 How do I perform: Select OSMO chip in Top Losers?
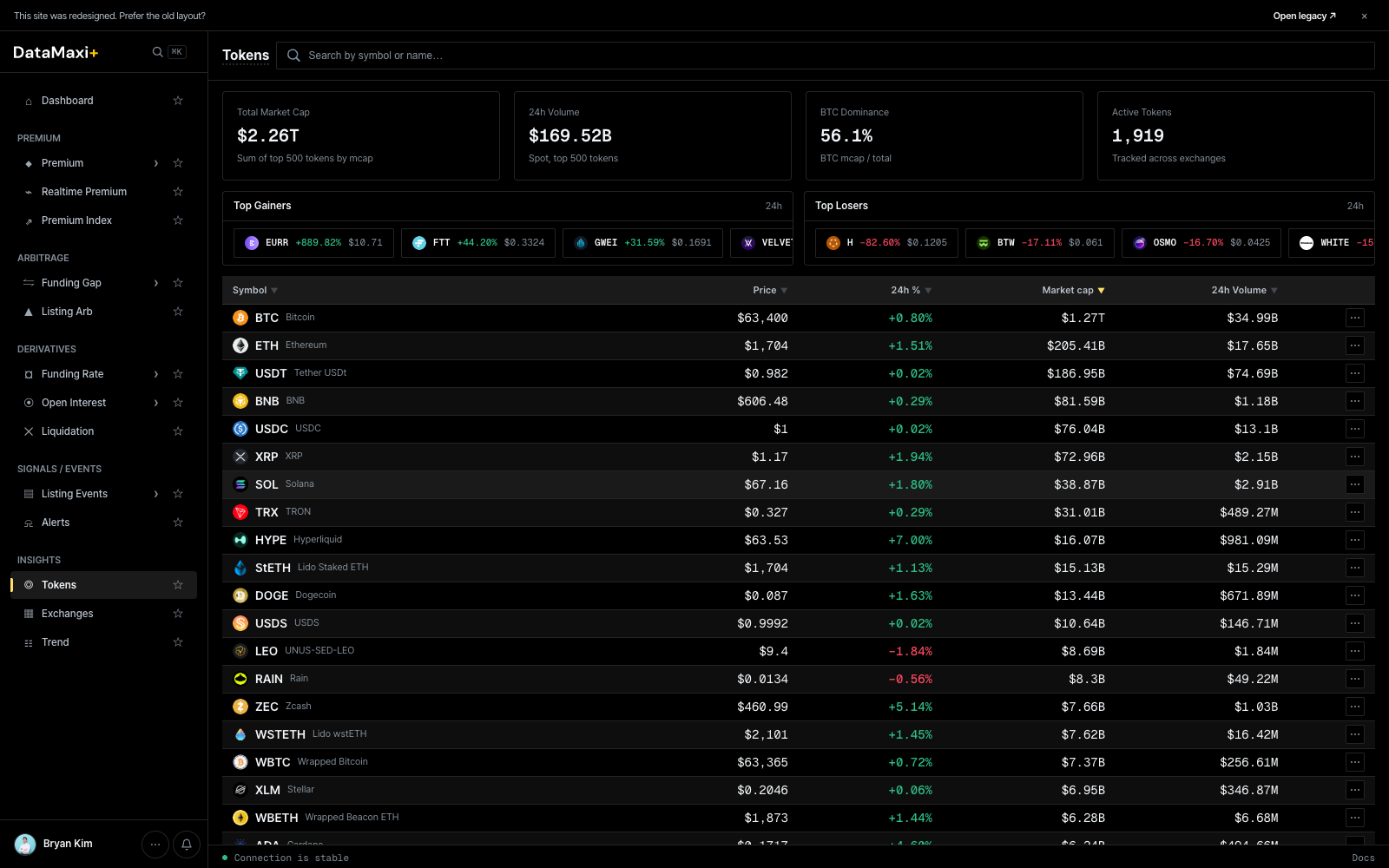[1201, 243]
